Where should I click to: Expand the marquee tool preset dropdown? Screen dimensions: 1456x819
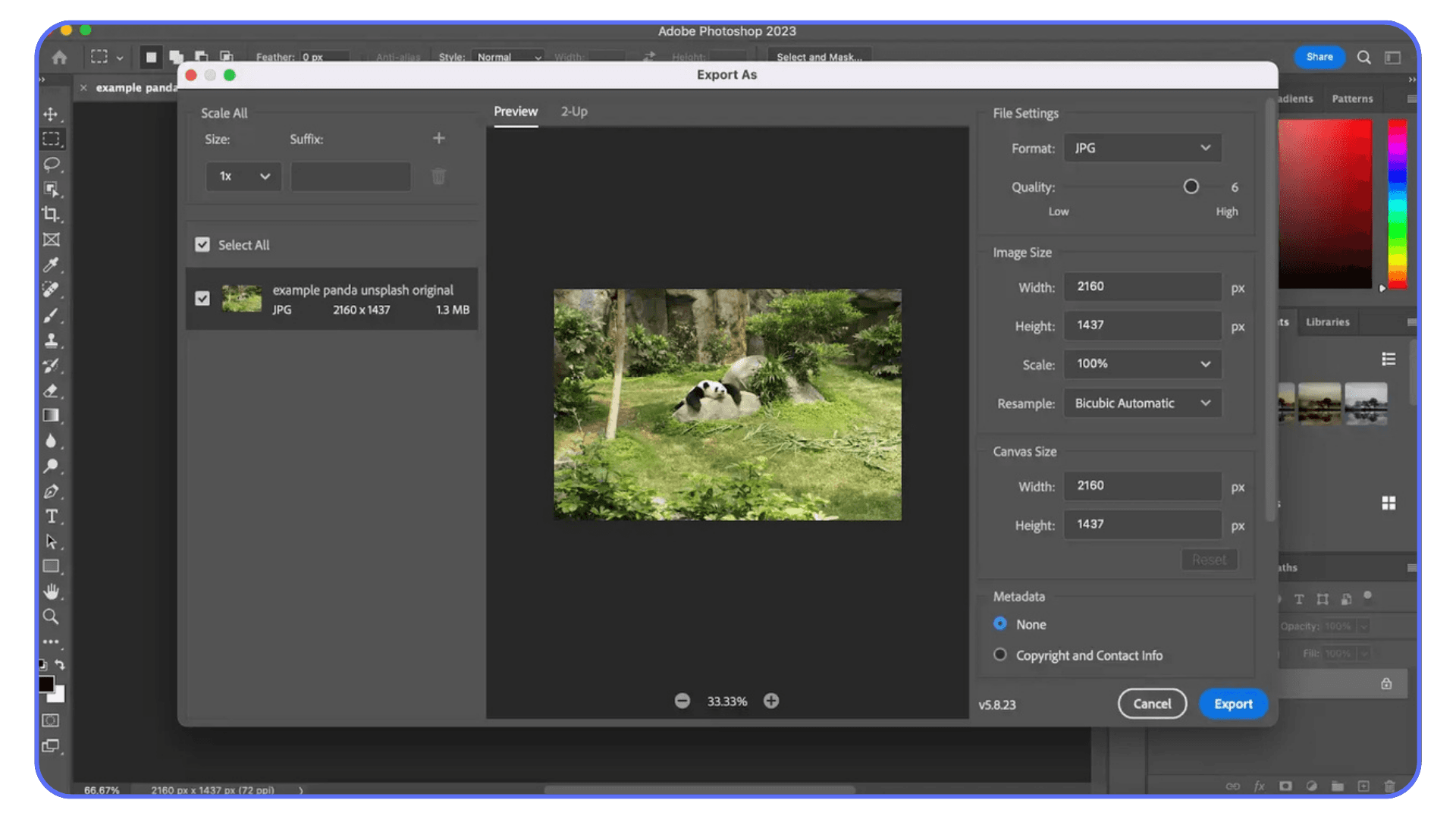tap(120, 58)
